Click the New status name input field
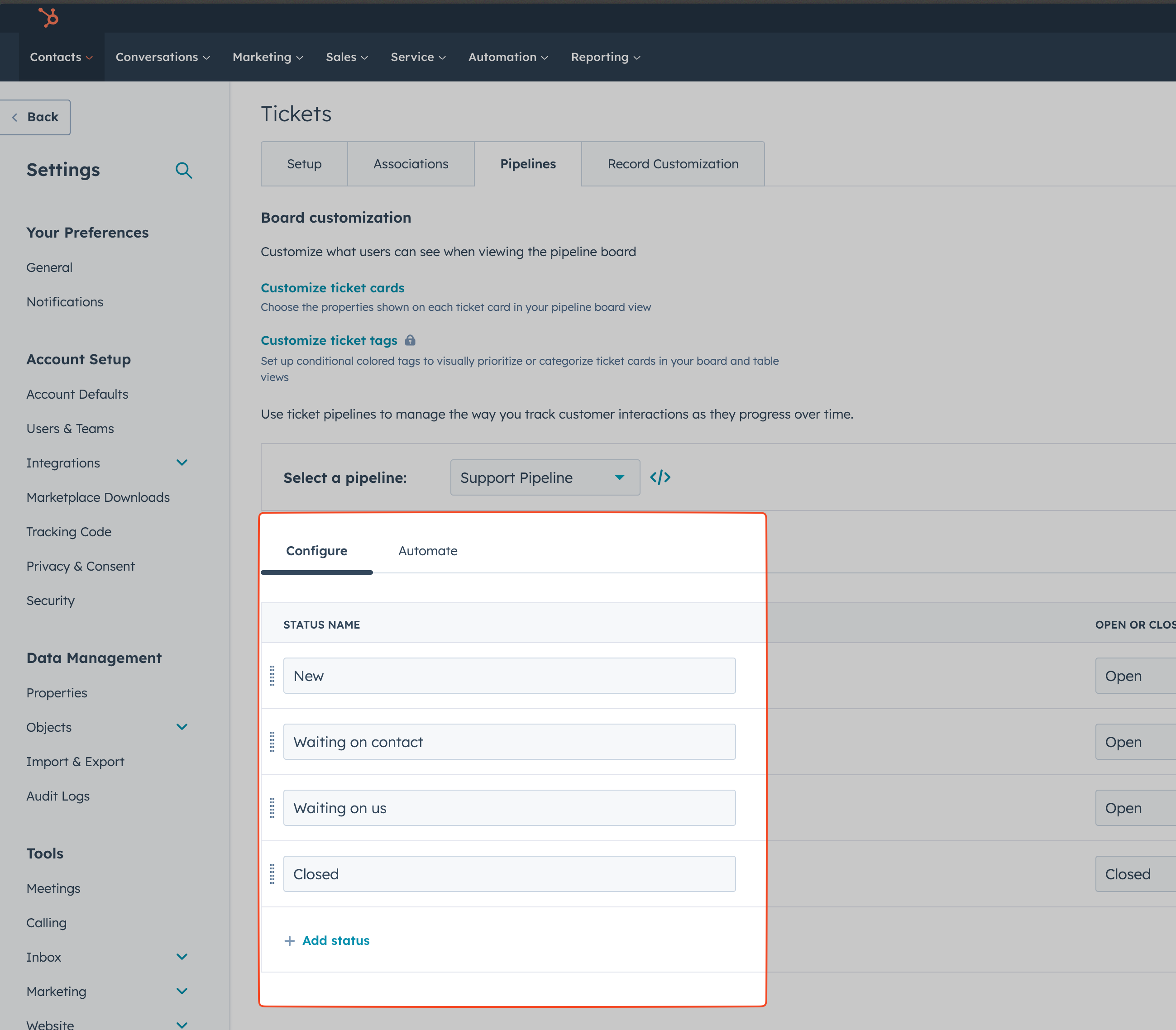 tap(509, 675)
